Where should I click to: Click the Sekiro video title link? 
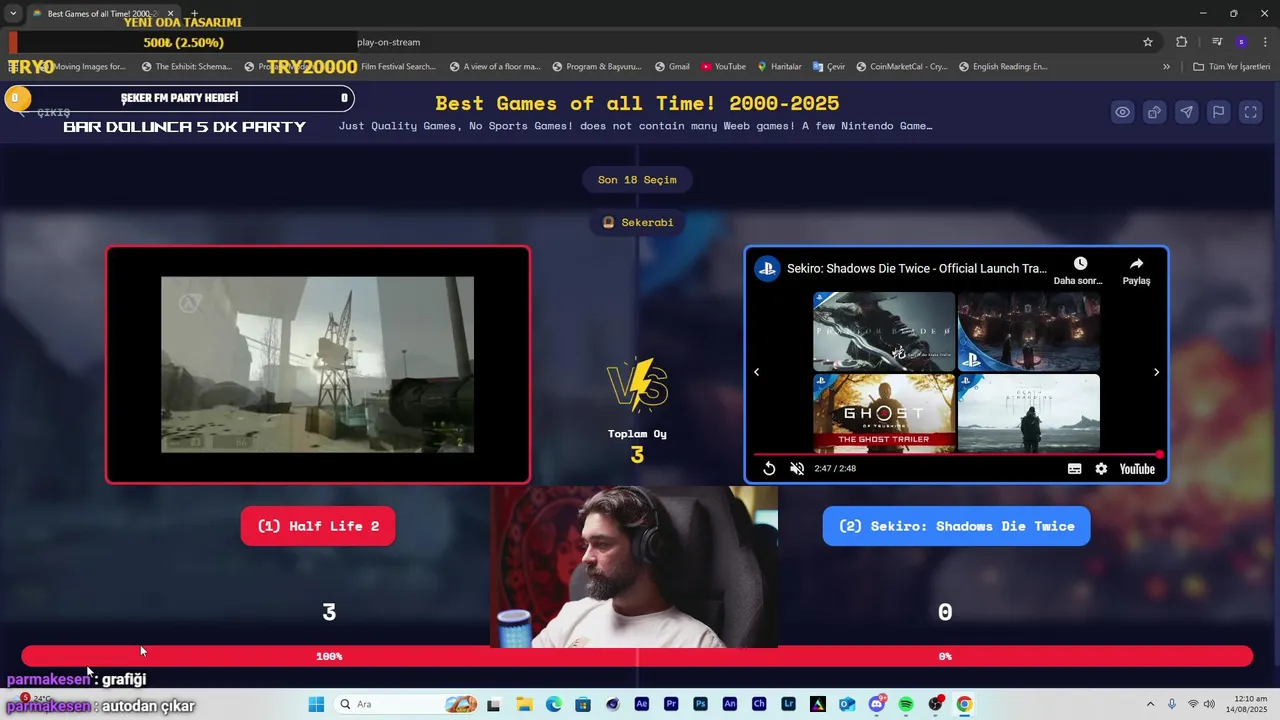click(x=917, y=268)
